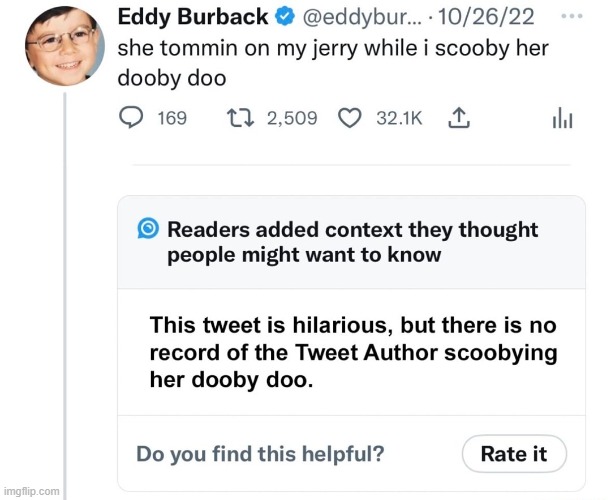Select the tweet text about scooby dooby doo
This screenshot has height=500, width=611.
click(333, 63)
